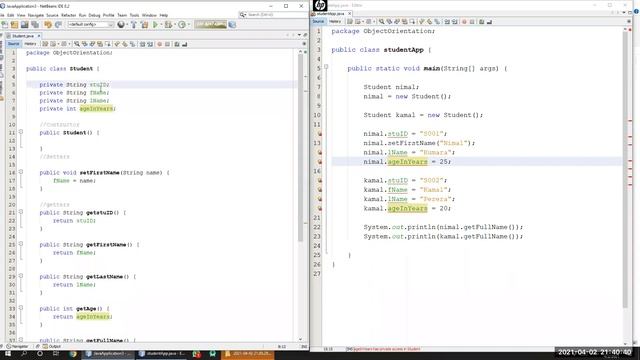Image resolution: width=640 pixels, height=360 pixels.
Task: Click the green Run Project icon
Action: [x=155, y=25]
